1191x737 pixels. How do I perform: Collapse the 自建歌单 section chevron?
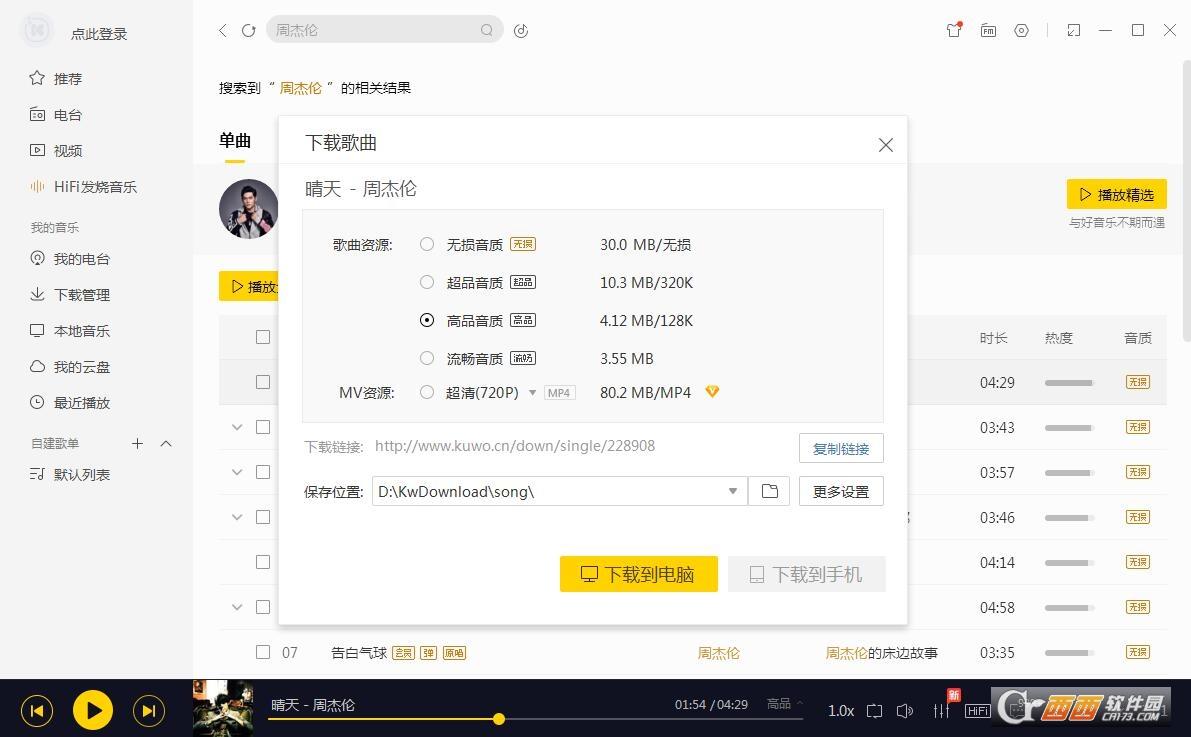pos(166,443)
